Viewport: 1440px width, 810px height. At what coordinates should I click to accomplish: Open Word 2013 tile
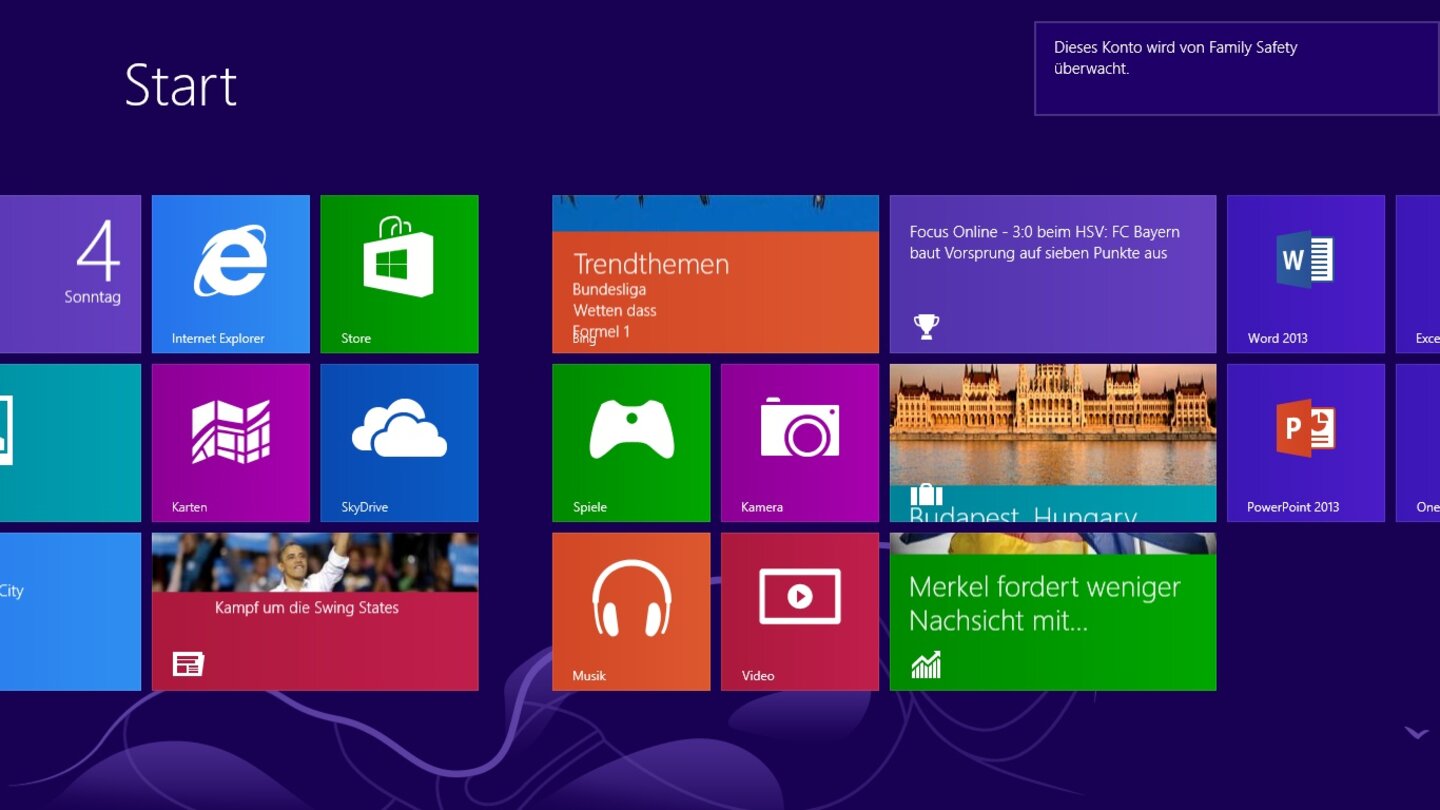coord(1306,274)
